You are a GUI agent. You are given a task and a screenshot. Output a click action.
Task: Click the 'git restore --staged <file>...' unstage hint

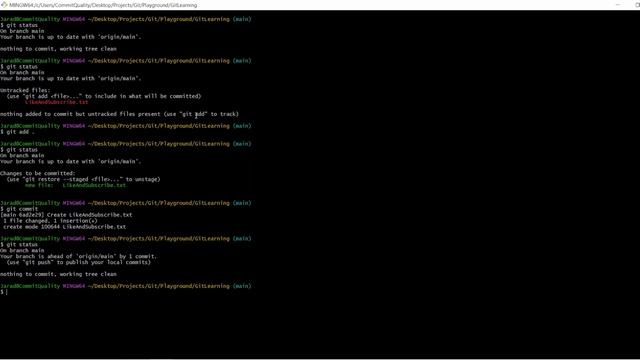click(x=83, y=179)
